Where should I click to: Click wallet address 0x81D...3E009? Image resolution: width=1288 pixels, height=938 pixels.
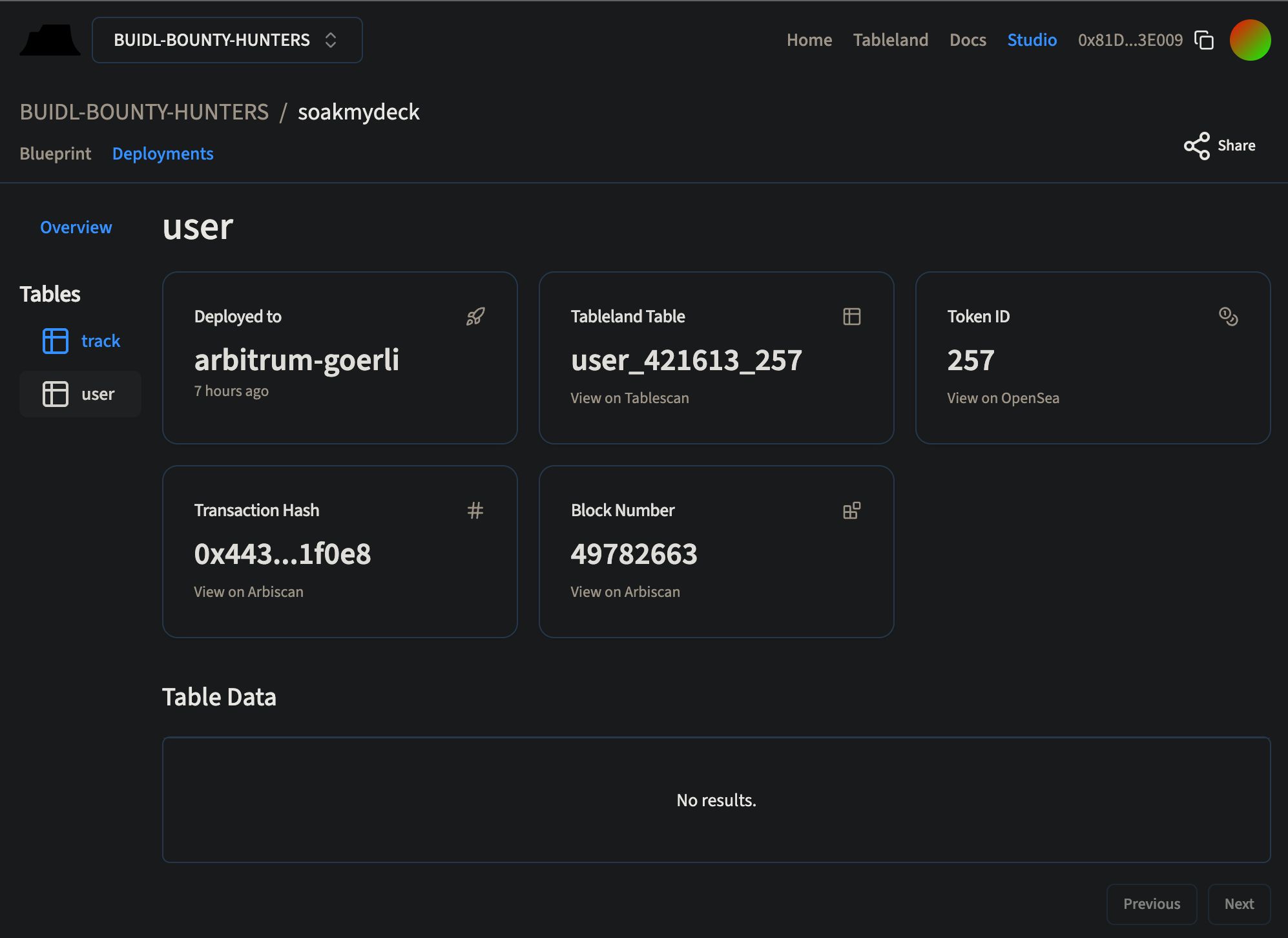click(1130, 40)
